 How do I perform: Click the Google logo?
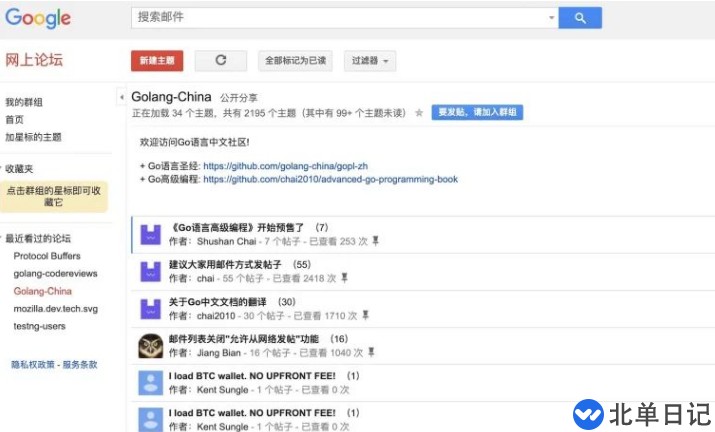click(x=38, y=18)
